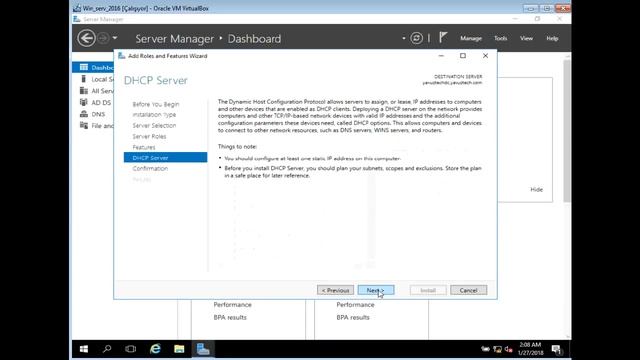Screen dimensions: 640x360
Task: Click the Server Manager back arrow
Action: (x=86, y=38)
